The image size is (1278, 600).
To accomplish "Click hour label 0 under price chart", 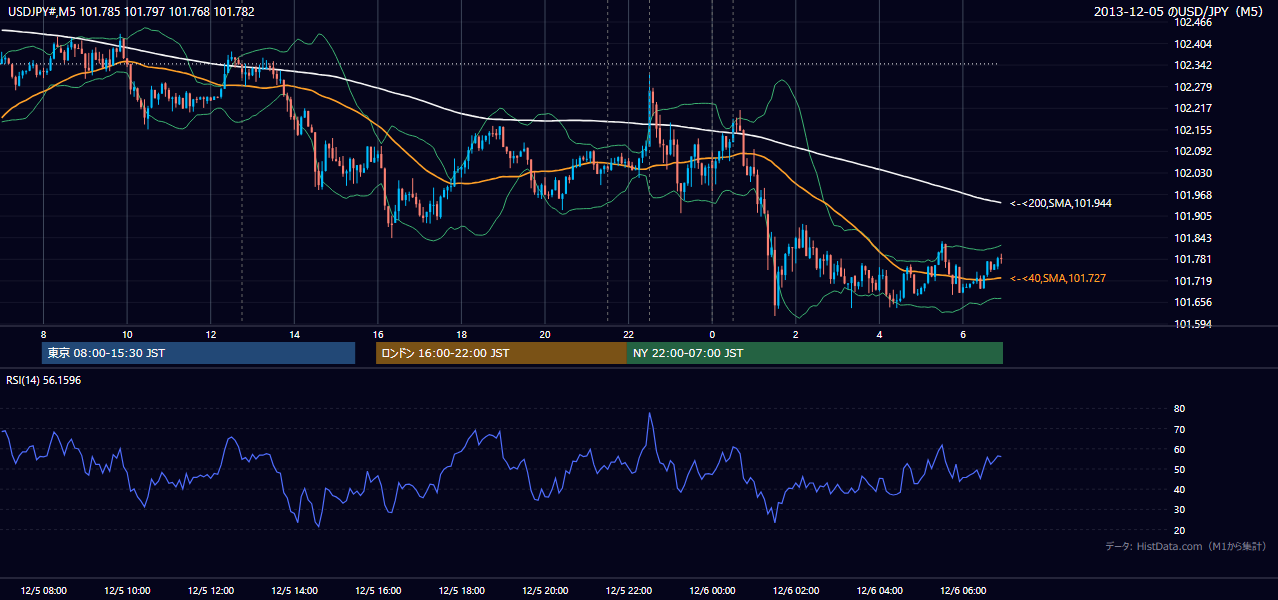I will tap(712, 334).
